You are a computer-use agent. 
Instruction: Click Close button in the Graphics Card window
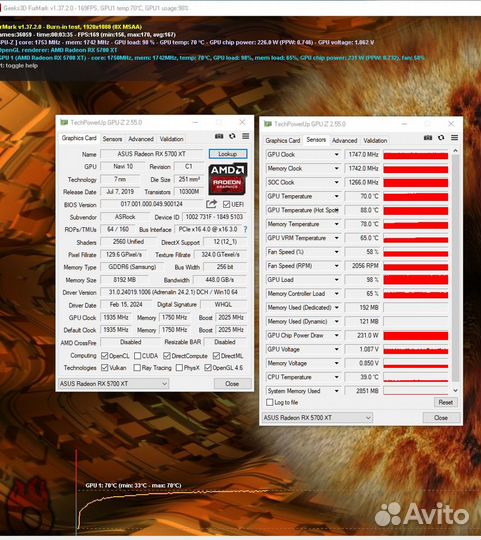point(232,383)
